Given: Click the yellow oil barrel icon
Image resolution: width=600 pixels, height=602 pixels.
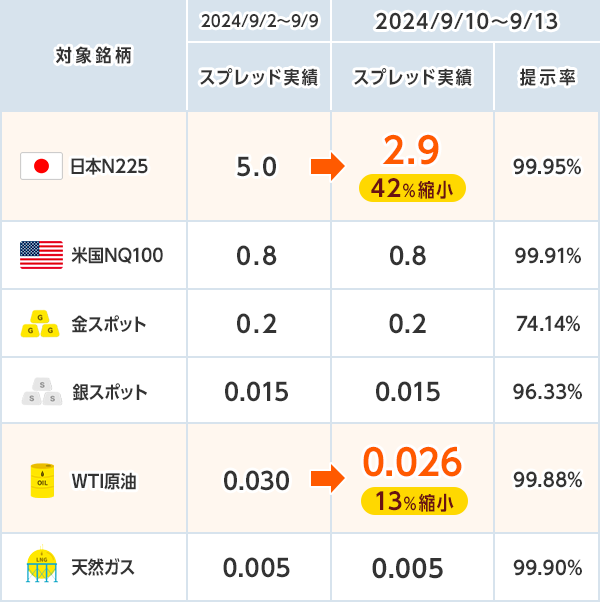Looking at the screenshot, I should pyautogui.click(x=42, y=480).
